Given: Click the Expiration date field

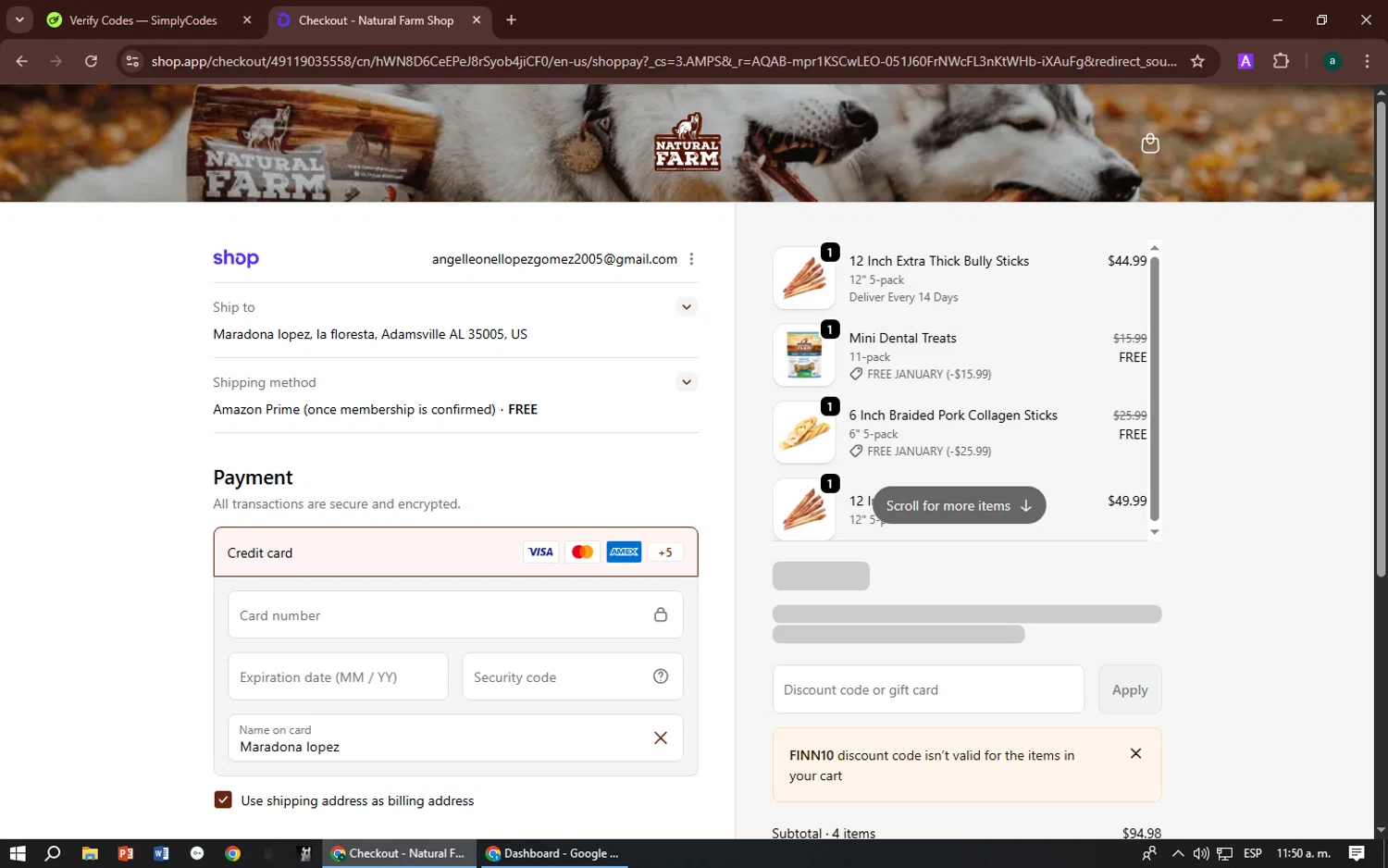Looking at the screenshot, I should tap(338, 676).
